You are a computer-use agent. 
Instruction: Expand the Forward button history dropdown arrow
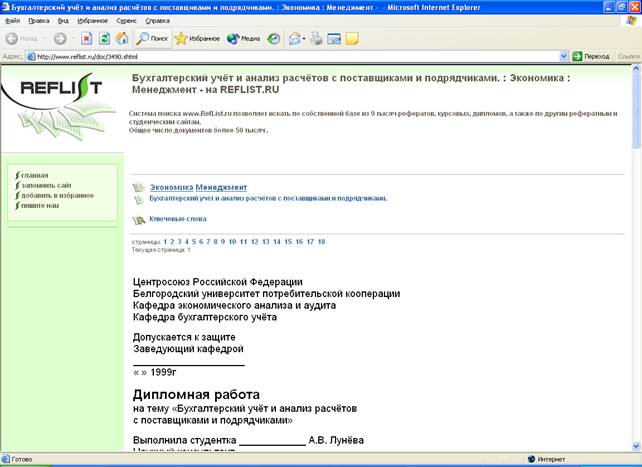73,38
